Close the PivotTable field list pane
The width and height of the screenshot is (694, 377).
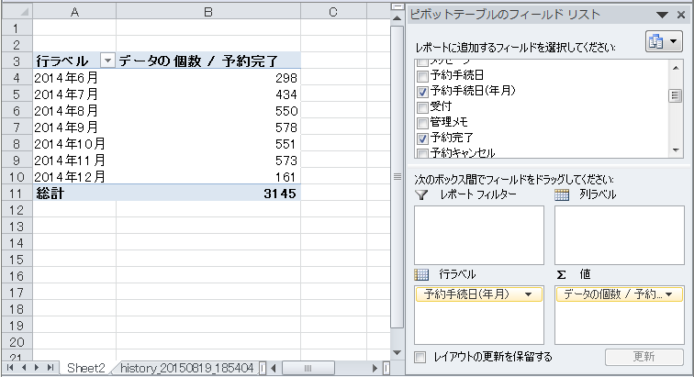[x=682, y=15]
